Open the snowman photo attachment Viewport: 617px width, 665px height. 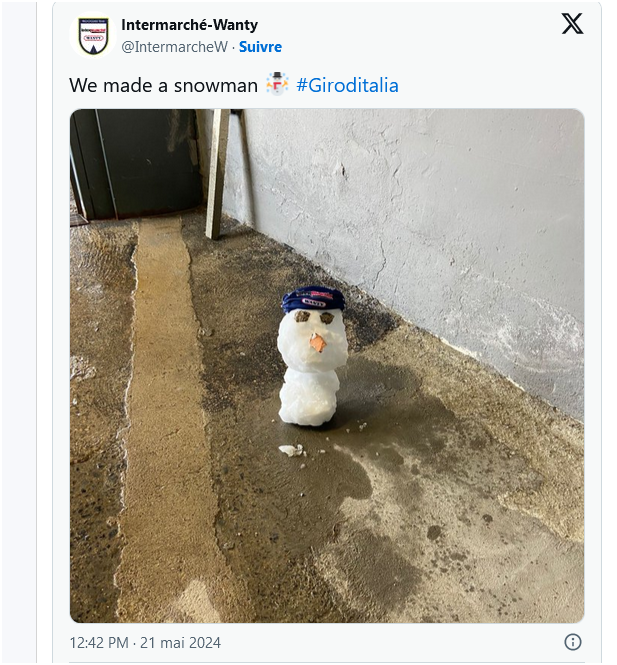click(326, 365)
